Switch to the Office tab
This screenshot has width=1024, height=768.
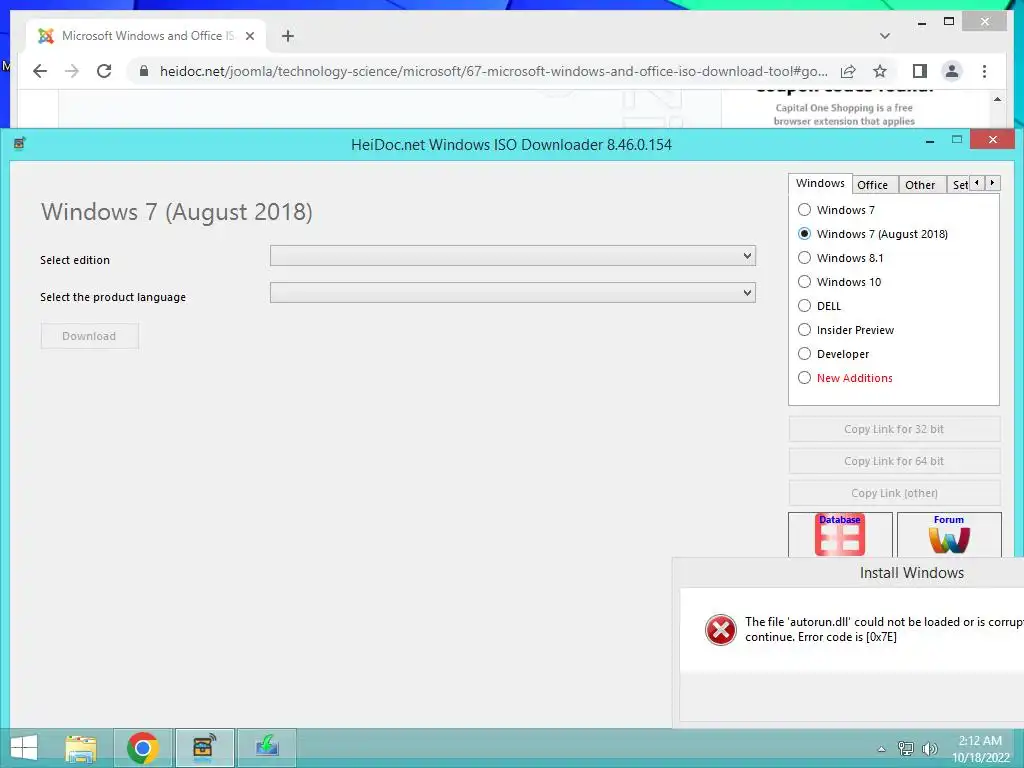(872, 185)
